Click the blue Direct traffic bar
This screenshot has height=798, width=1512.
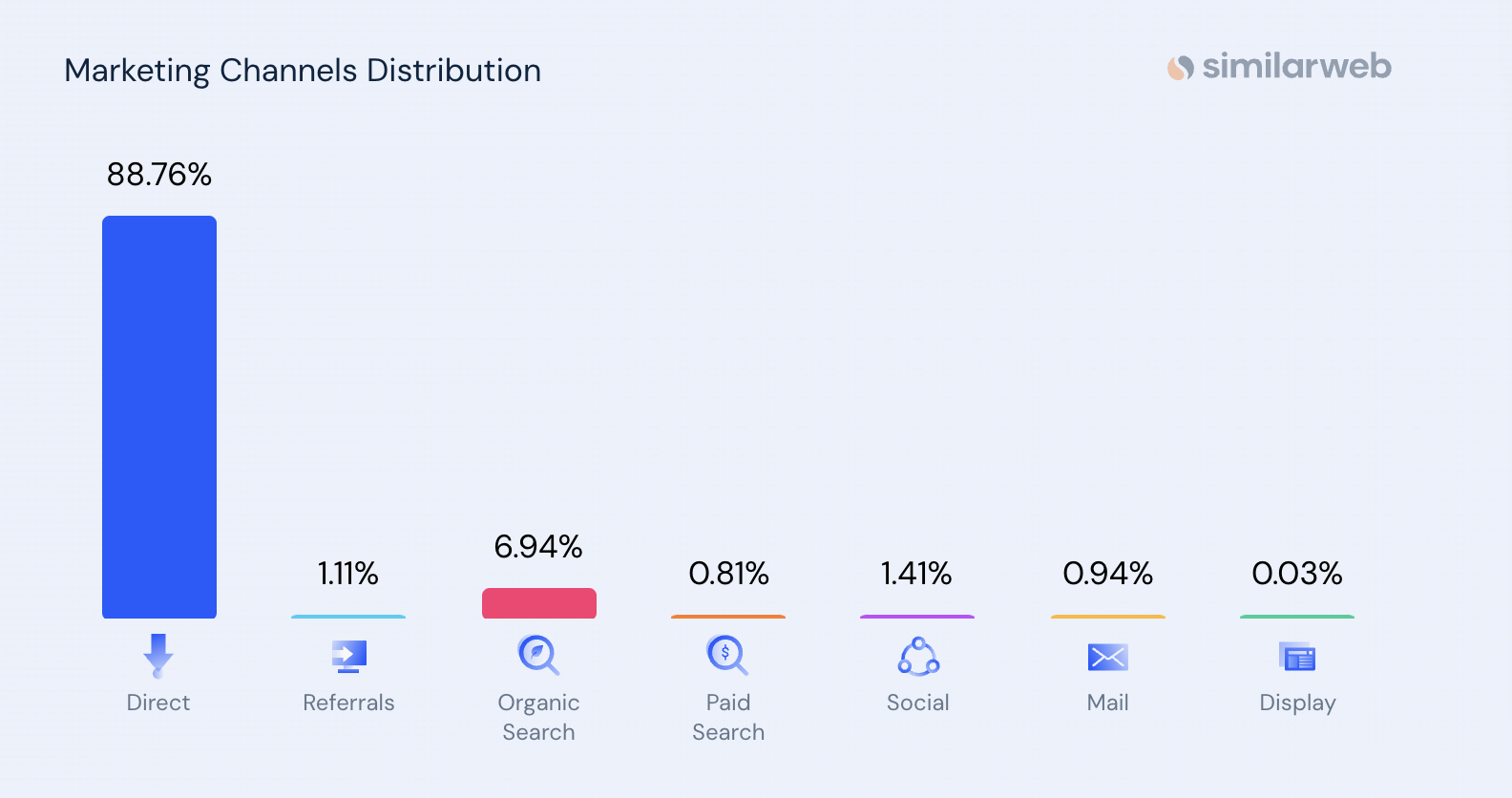click(x=159, y=417)
